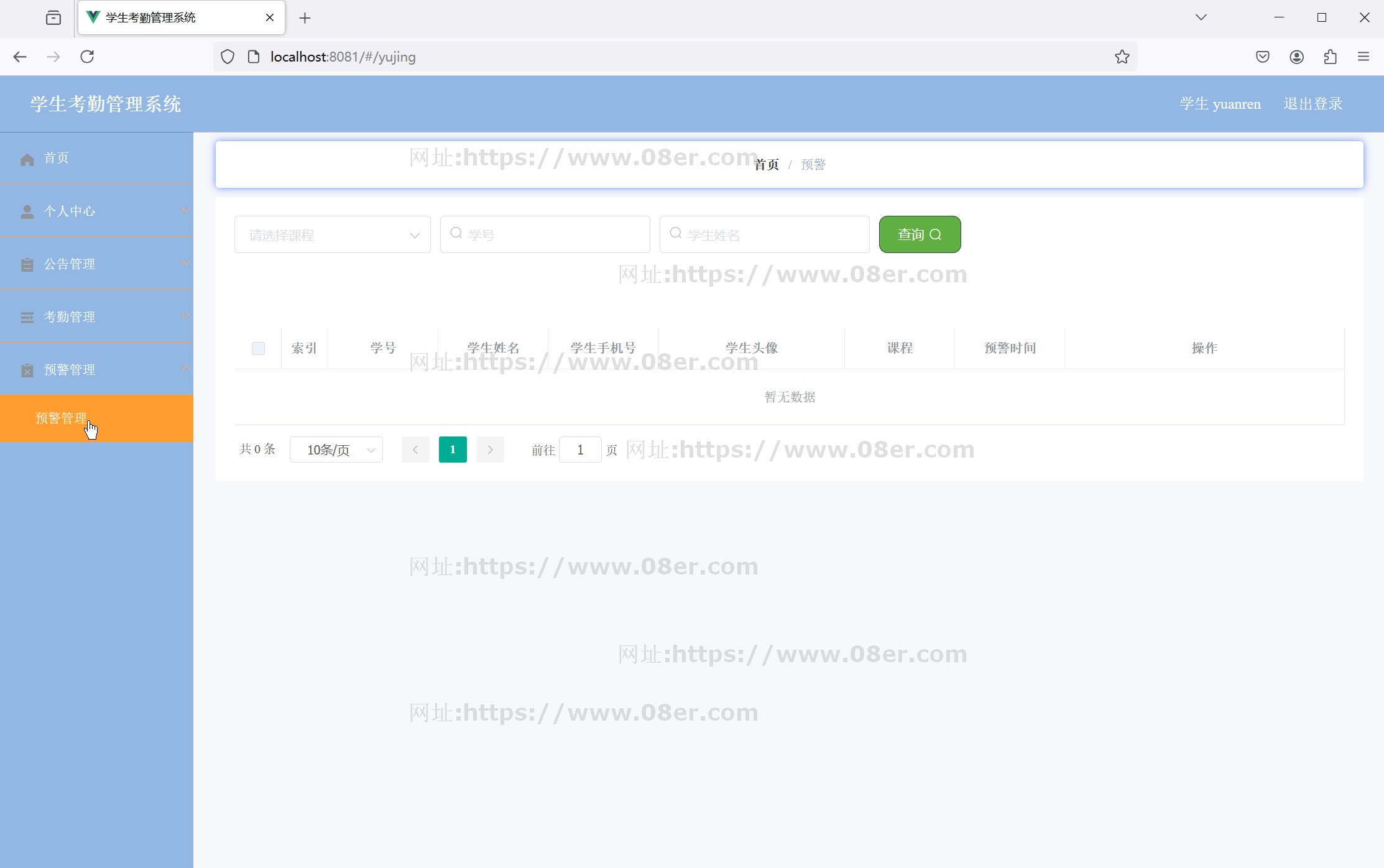Click the next page arrow in pagination
Image resolution: width=1384 pixels, height=868 pixels.
(490, 450)
